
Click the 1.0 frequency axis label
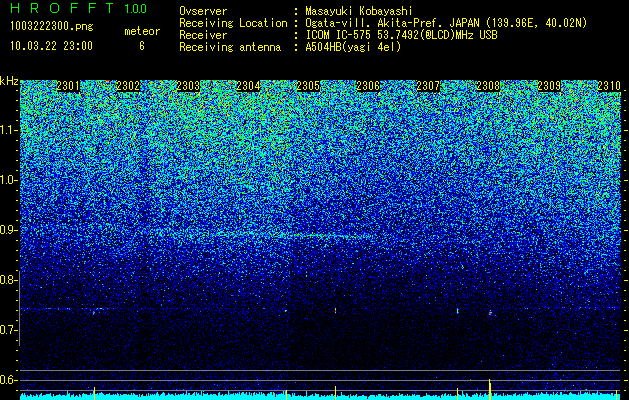pyautogui.click(x=8, y=181)
